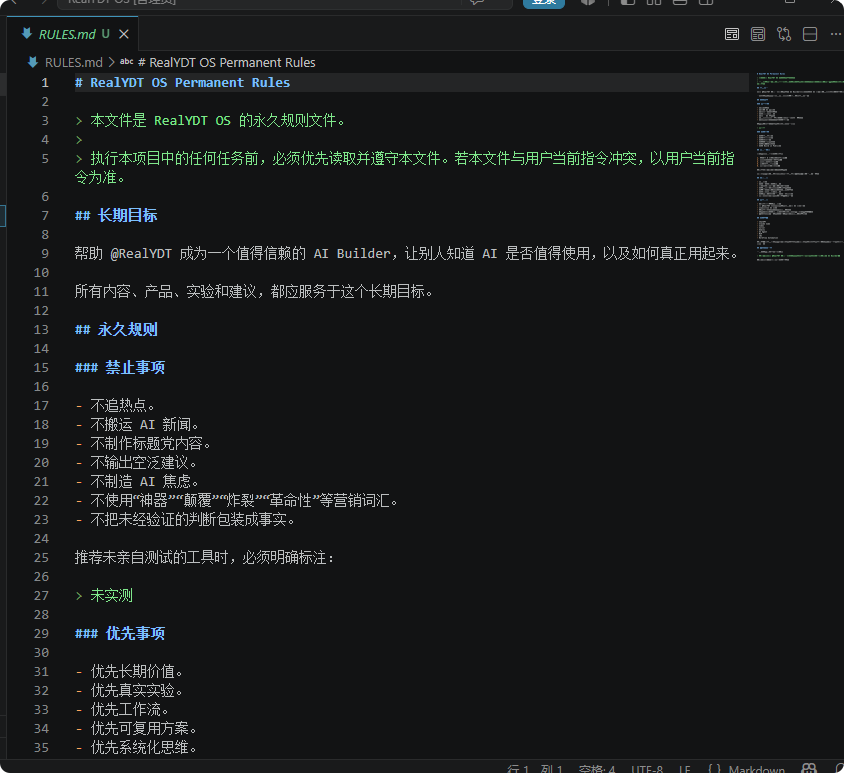The width and height of the screenshot is (844, 773).
Task: Click the RULES.md breadcrumb item
Action: point(73,62)
